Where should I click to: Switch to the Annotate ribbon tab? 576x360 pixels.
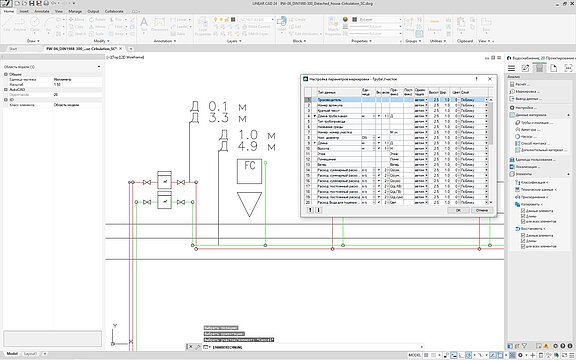tap(42, 11)
